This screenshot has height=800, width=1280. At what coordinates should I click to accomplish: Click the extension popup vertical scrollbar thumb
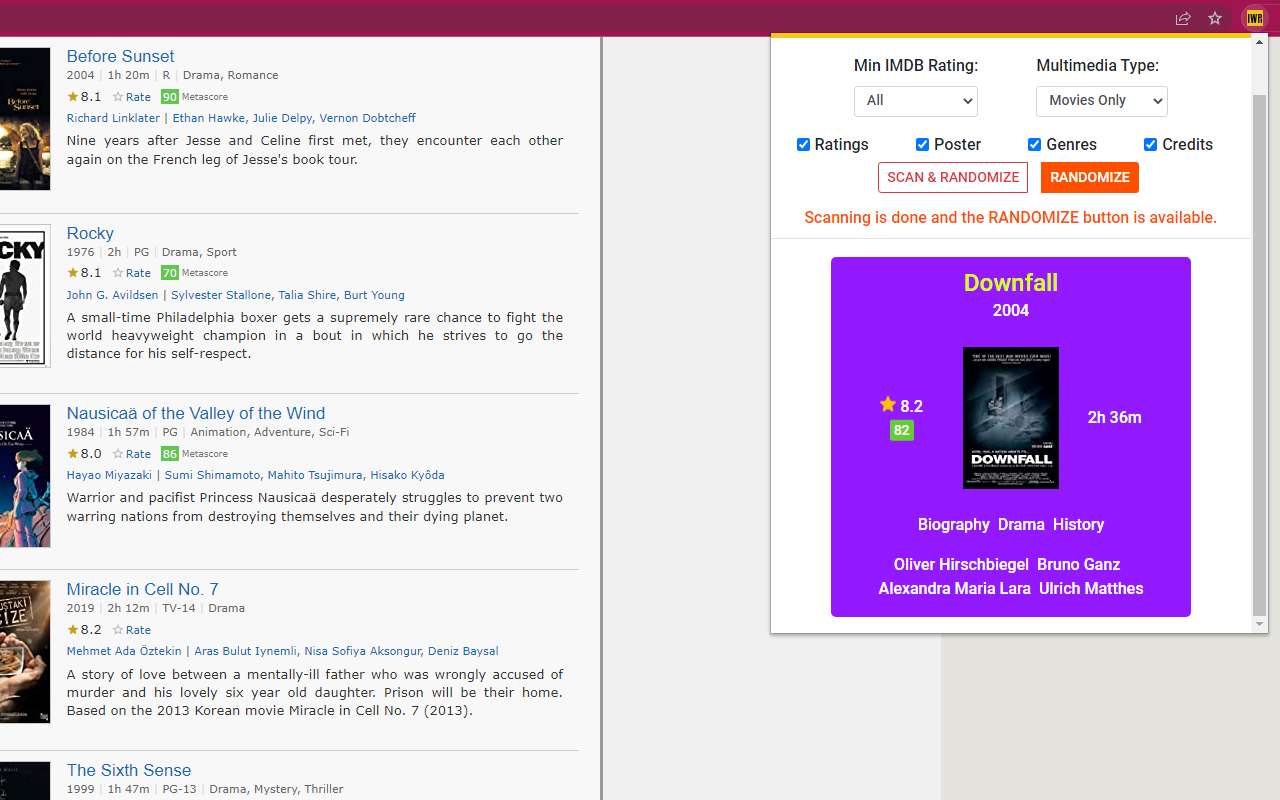[x=1260, y=355]
